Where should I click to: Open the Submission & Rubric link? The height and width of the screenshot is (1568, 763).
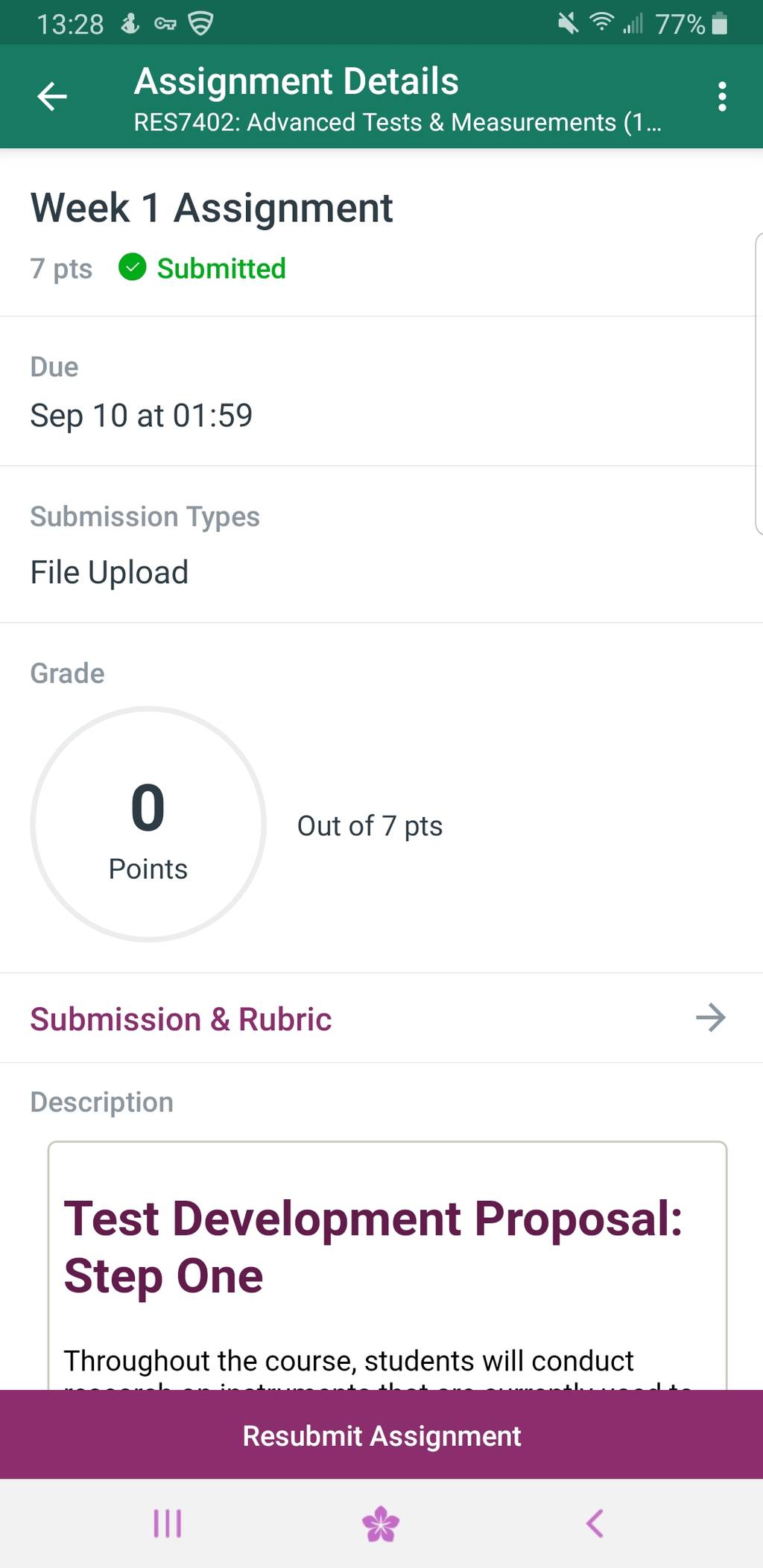181,1019
